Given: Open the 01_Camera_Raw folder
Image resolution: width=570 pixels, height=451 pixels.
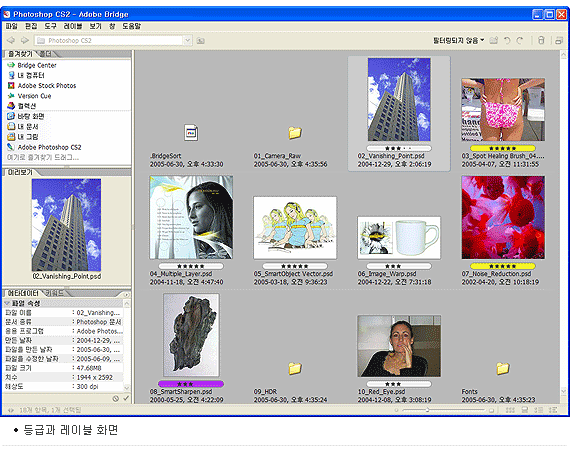Looking at the screenshot, I should [x=295, y=133].
